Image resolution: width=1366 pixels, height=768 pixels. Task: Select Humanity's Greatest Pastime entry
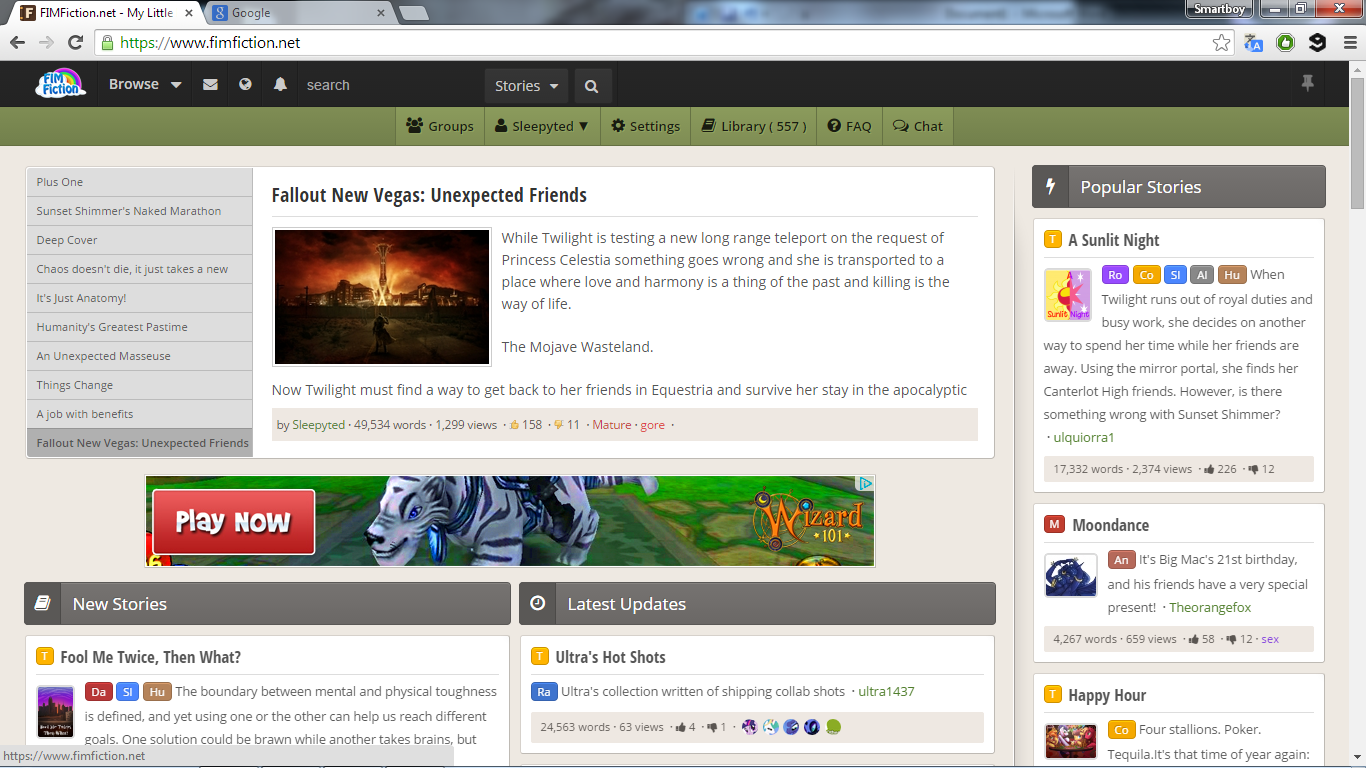(140, 327)
